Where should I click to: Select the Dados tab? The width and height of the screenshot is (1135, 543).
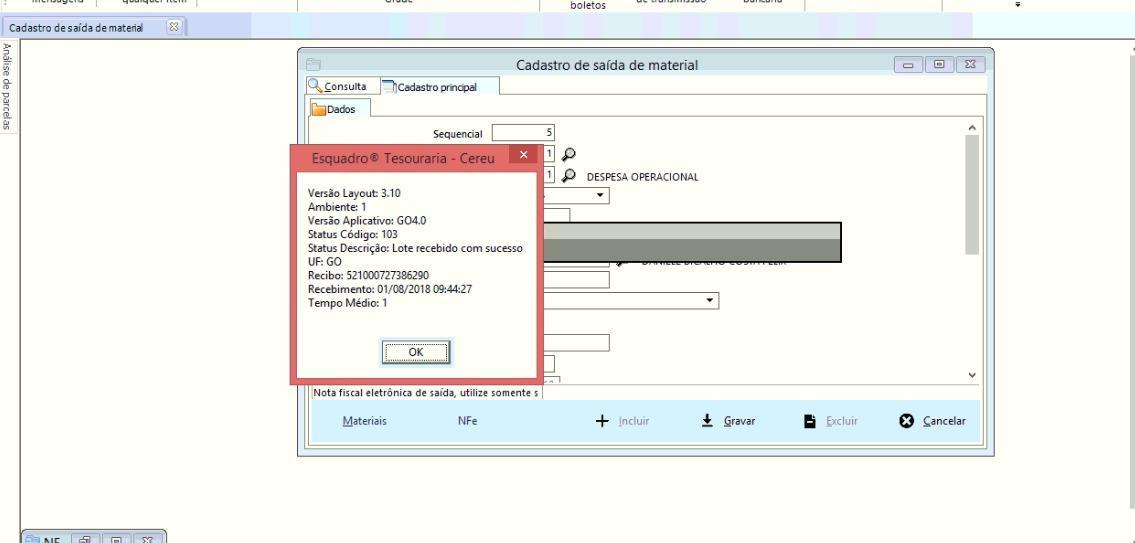[339, 109]
